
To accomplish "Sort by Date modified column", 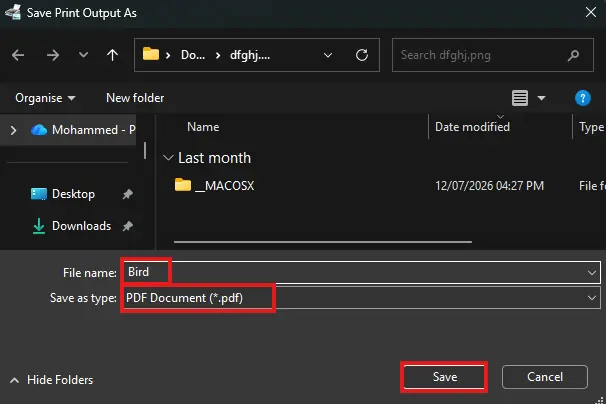I will [472, 127].
